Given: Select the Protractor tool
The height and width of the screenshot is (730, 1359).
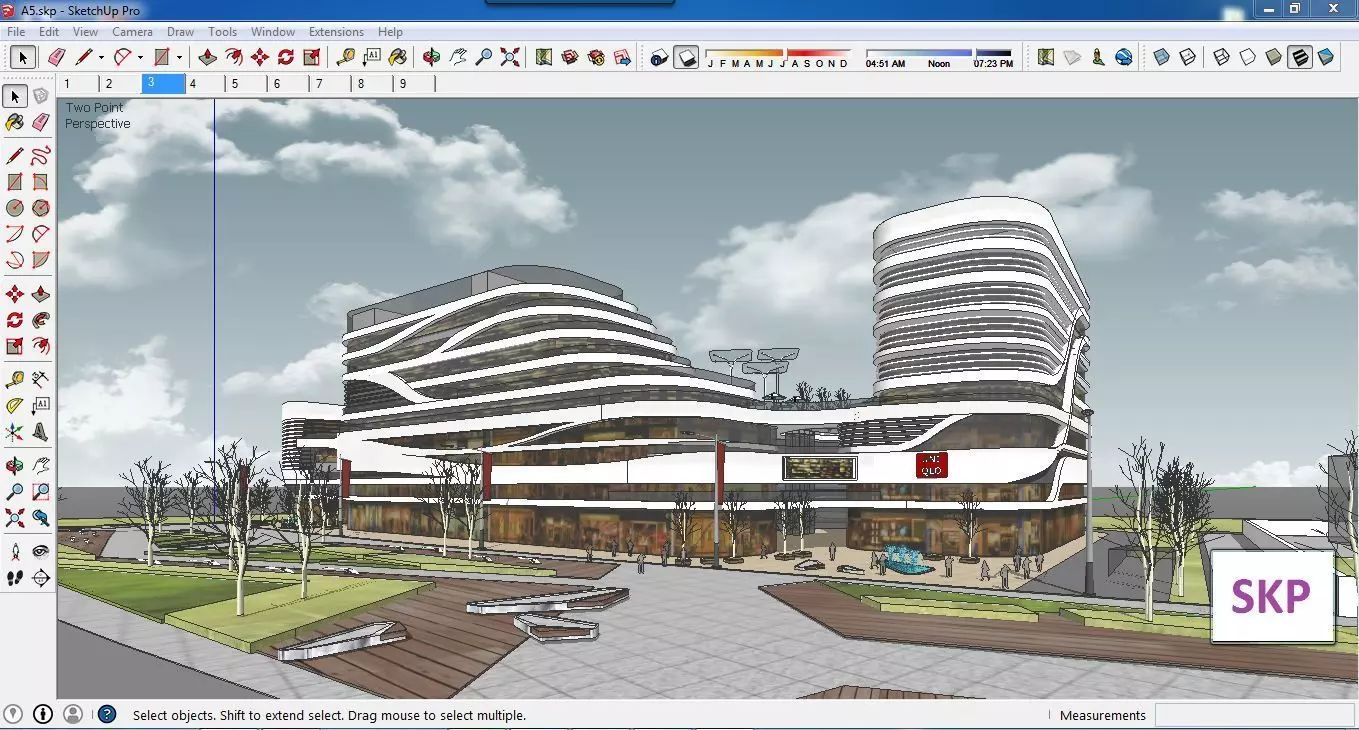Looking at the screenshot, I should pos(15,406).
